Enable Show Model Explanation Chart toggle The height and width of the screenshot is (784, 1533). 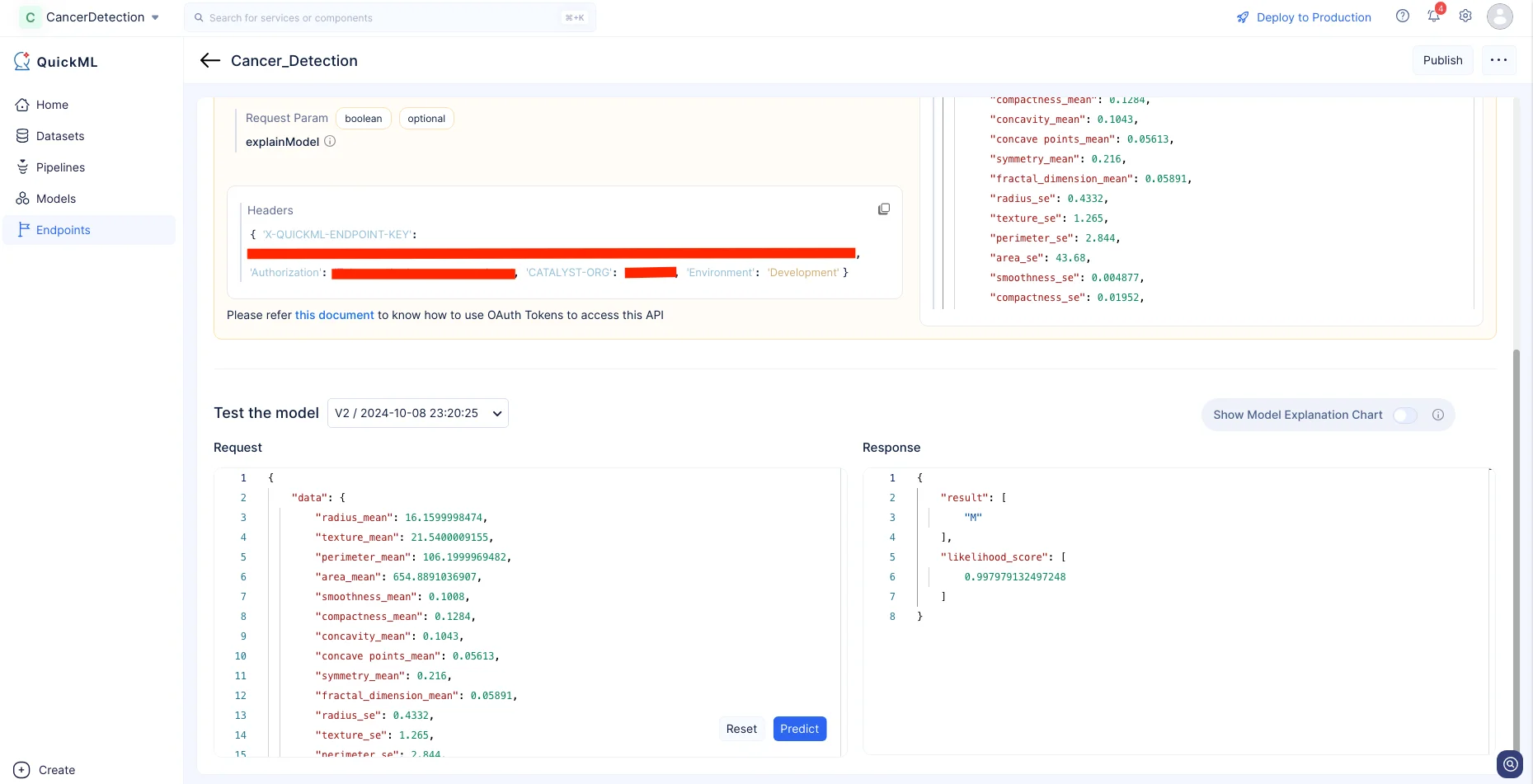point(1405,415)
